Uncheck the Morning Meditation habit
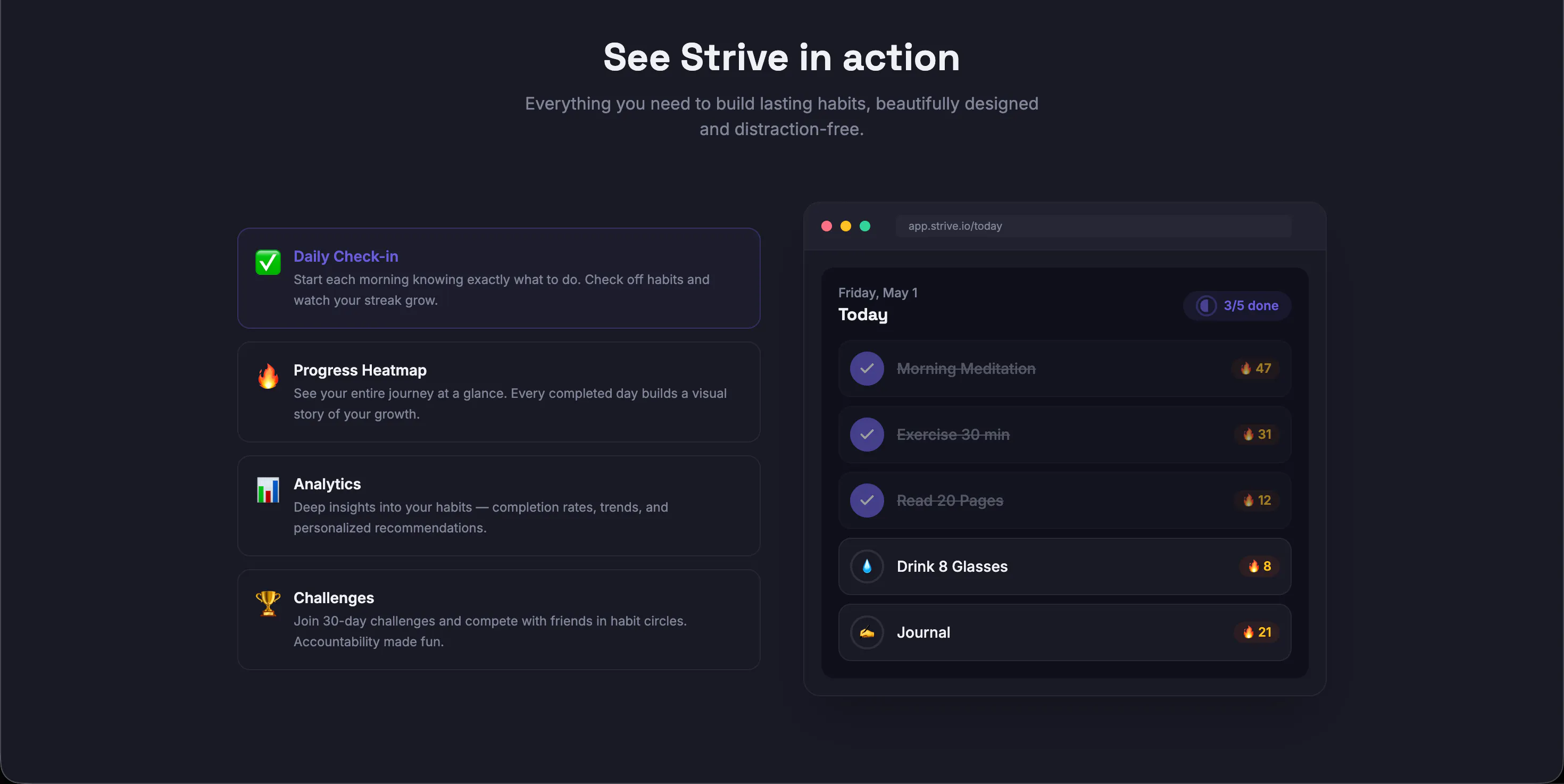 tap(867, 369)
